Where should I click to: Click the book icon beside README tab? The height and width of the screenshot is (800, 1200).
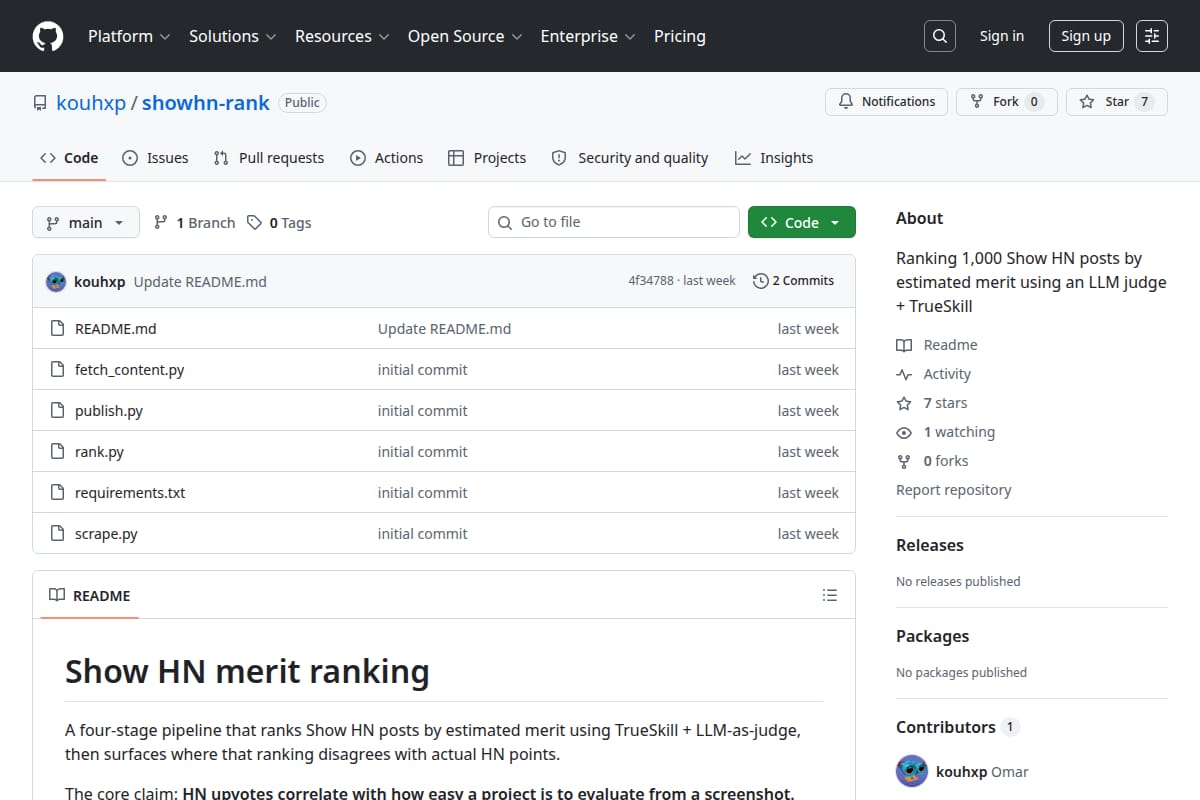coord(57,595)
